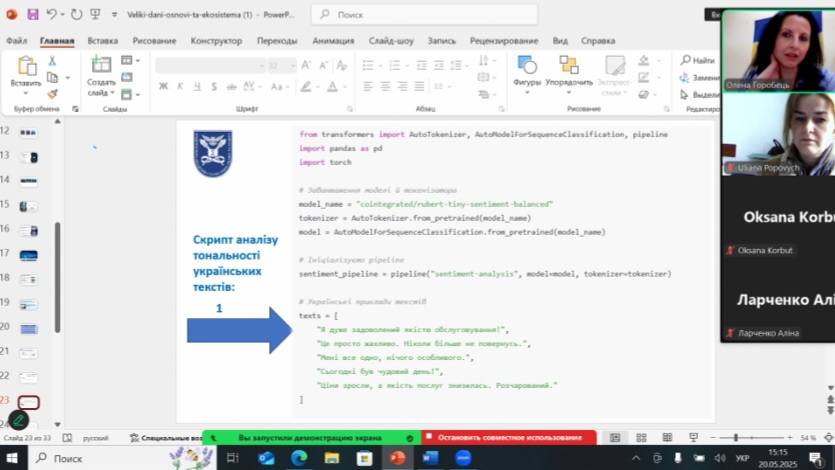Adjust the zoom slider in status bar

point(736,438)
